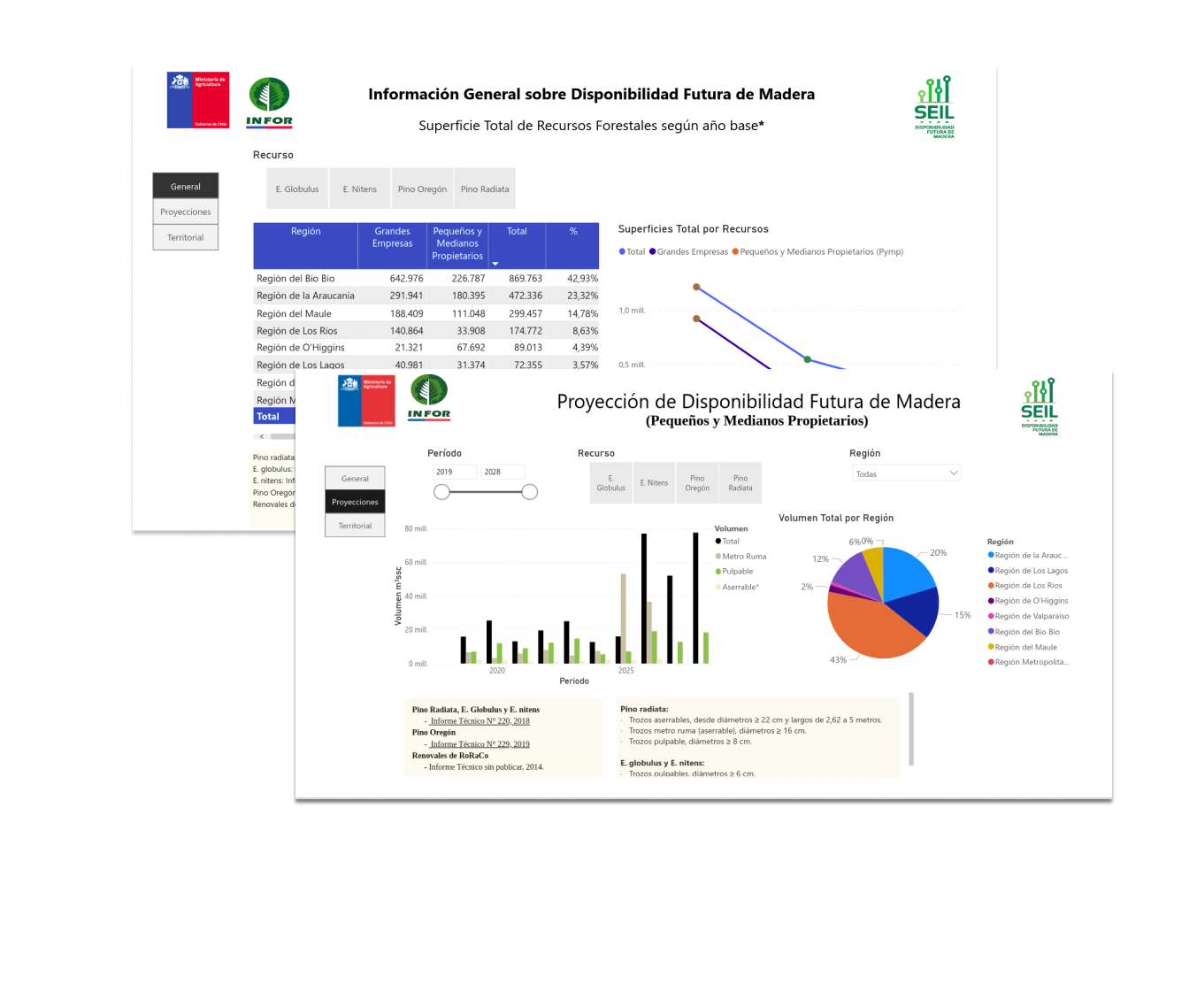Select Total legend item in Superficies chart
The height and width of the screenshot is (1008, 1197).
(x=633, y=252)
